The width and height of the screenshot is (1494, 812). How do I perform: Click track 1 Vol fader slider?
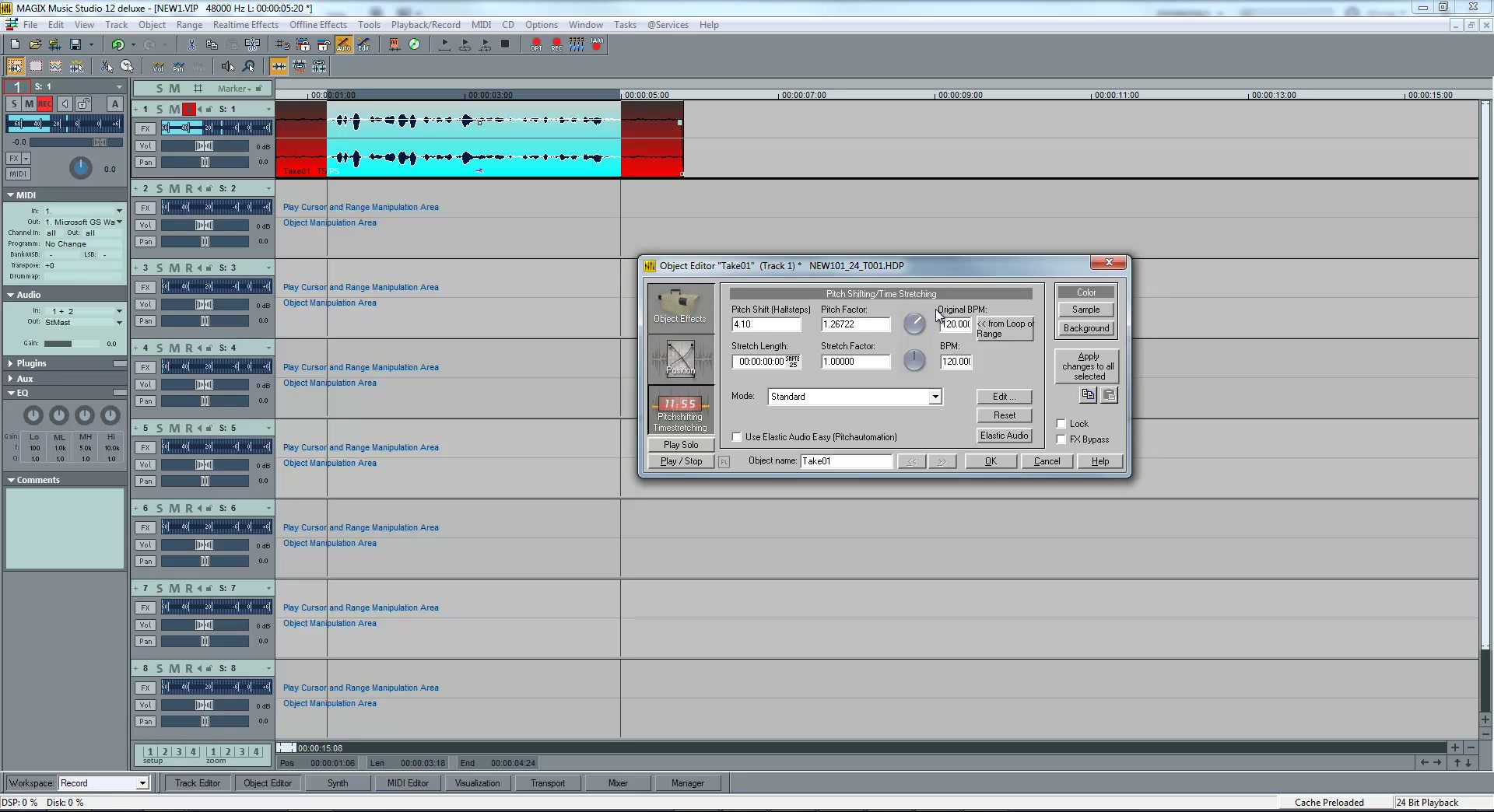[205, 146]
